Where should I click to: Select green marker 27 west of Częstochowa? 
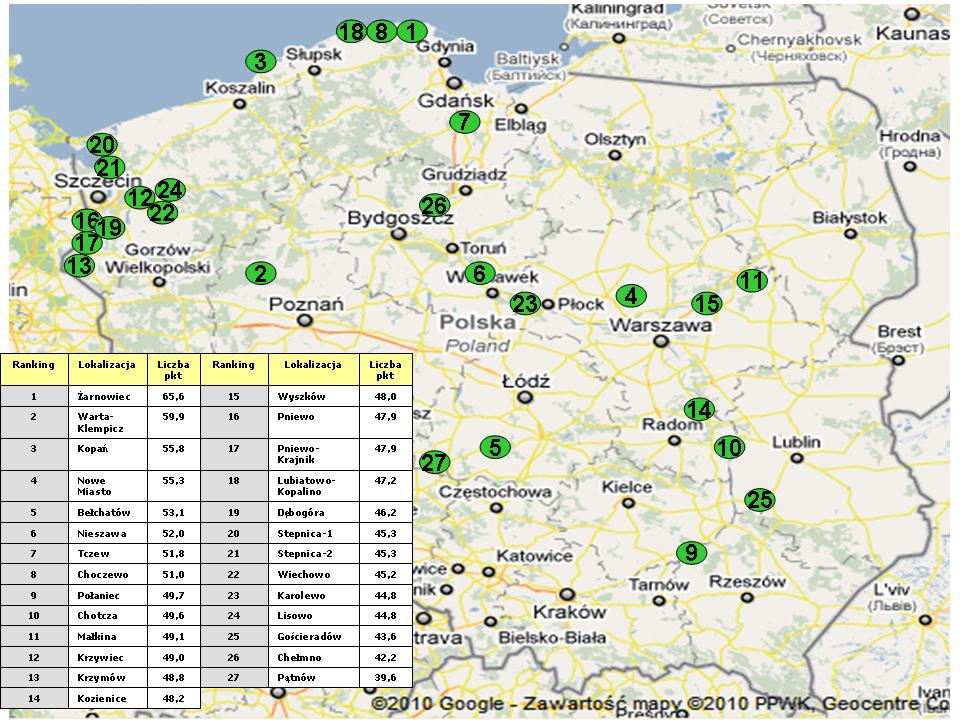(434, 462)
